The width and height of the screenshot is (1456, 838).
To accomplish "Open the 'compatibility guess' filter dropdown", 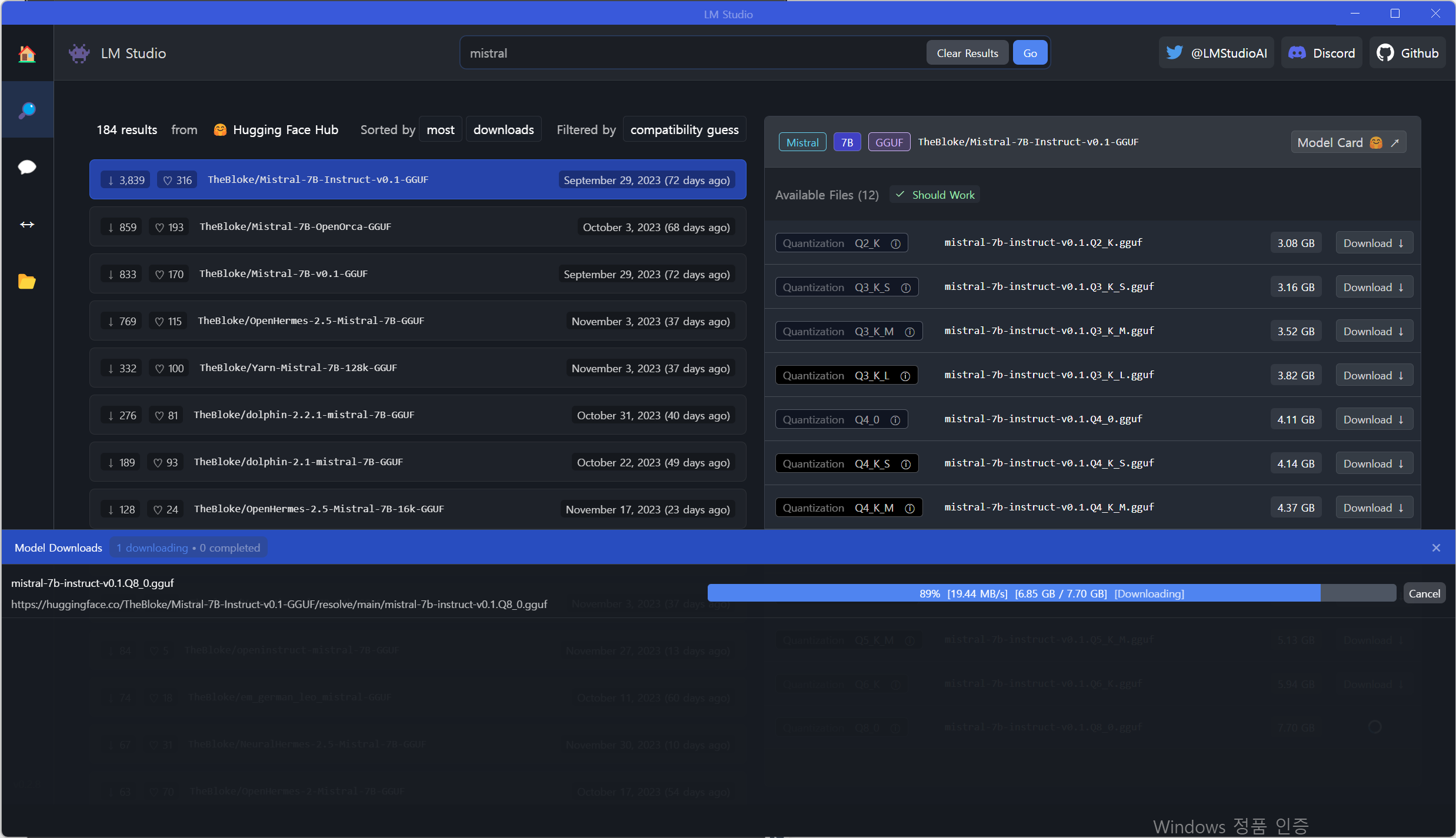I will pos(684,129).
